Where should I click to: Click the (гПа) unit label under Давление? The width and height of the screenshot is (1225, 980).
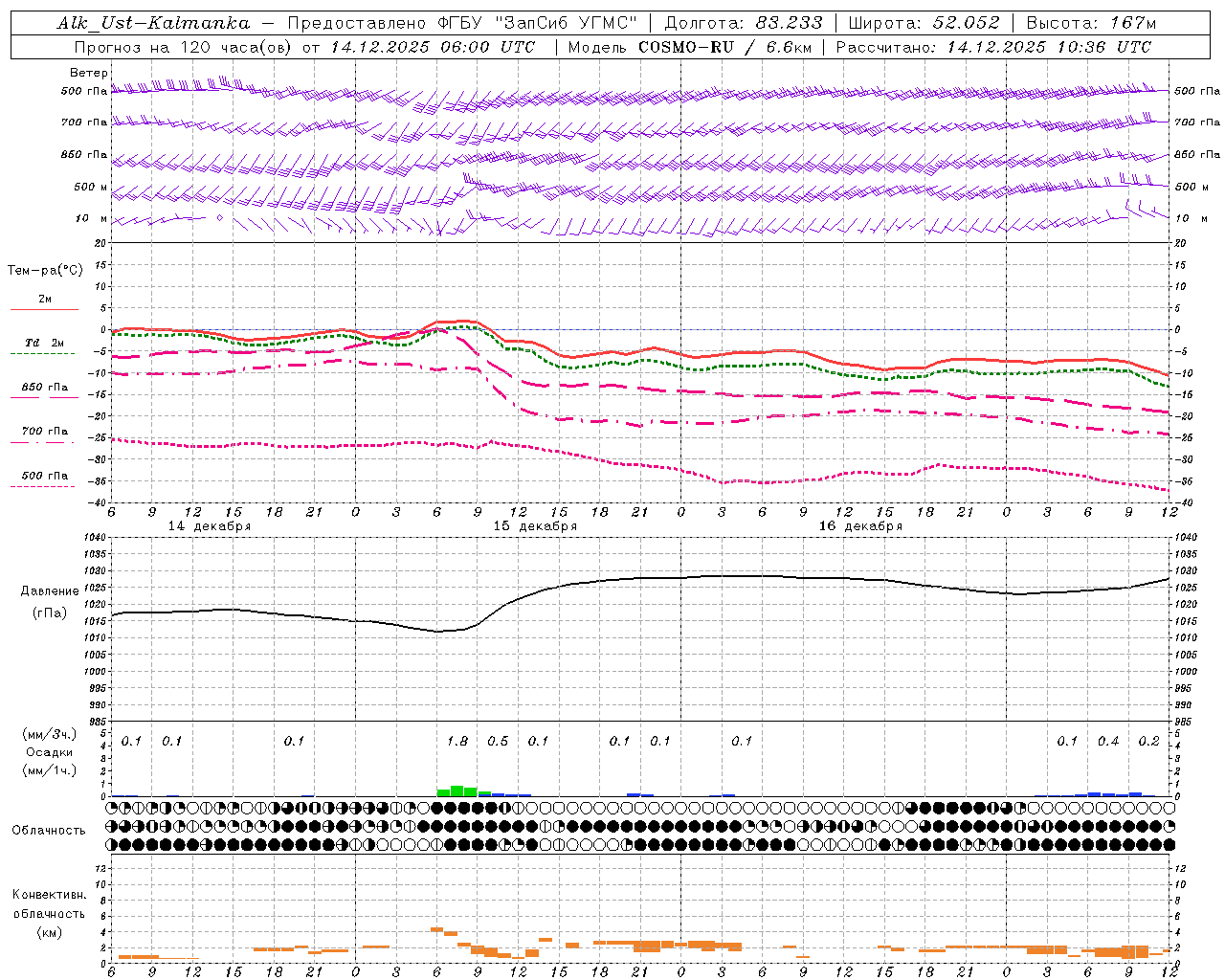click(50, 613)
